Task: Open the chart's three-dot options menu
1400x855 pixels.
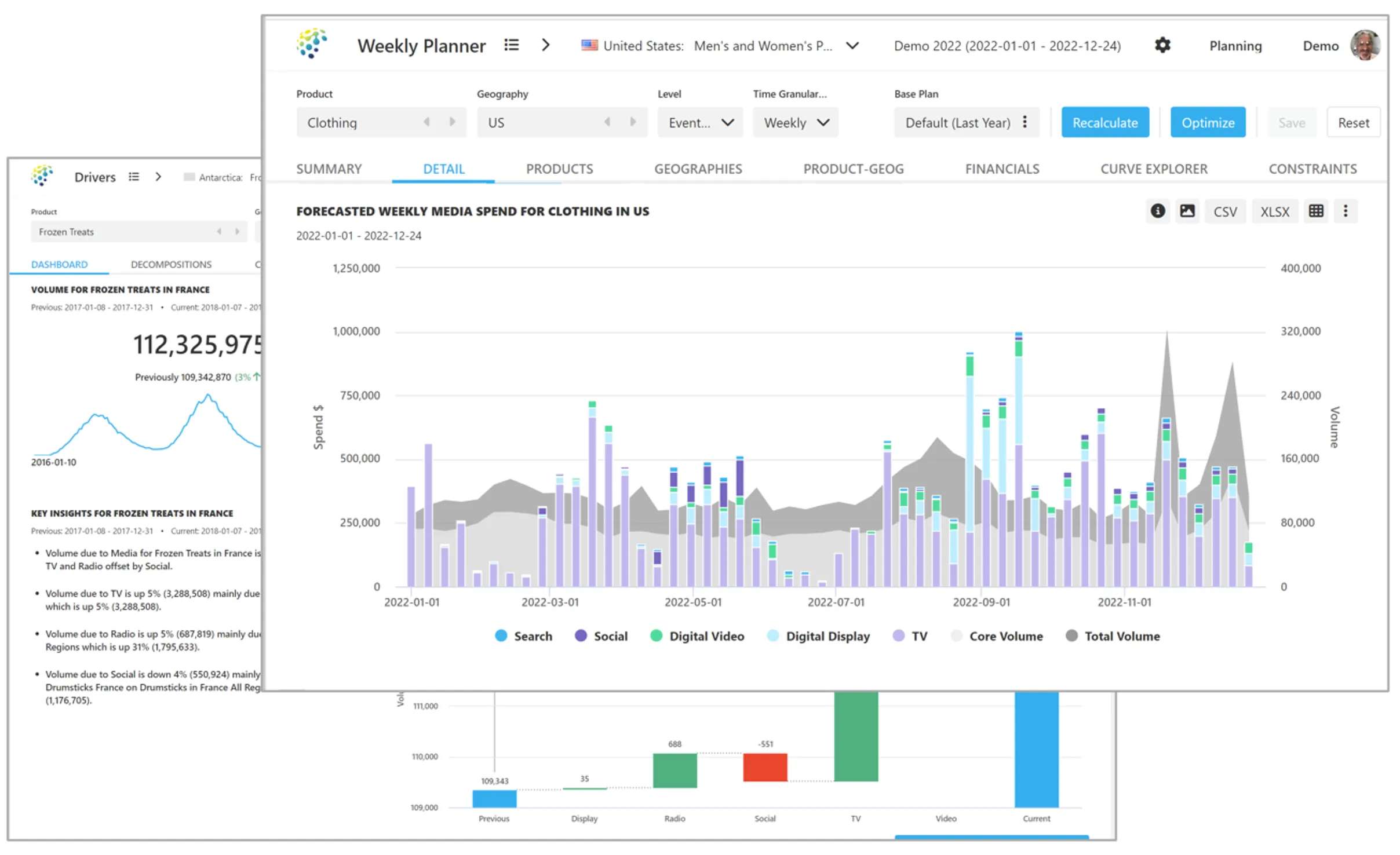Action: (1346, 211)
